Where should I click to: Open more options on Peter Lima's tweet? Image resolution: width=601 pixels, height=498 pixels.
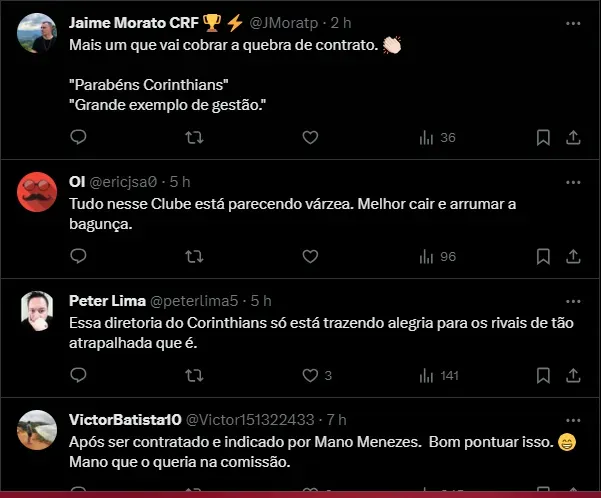(573, 301)
